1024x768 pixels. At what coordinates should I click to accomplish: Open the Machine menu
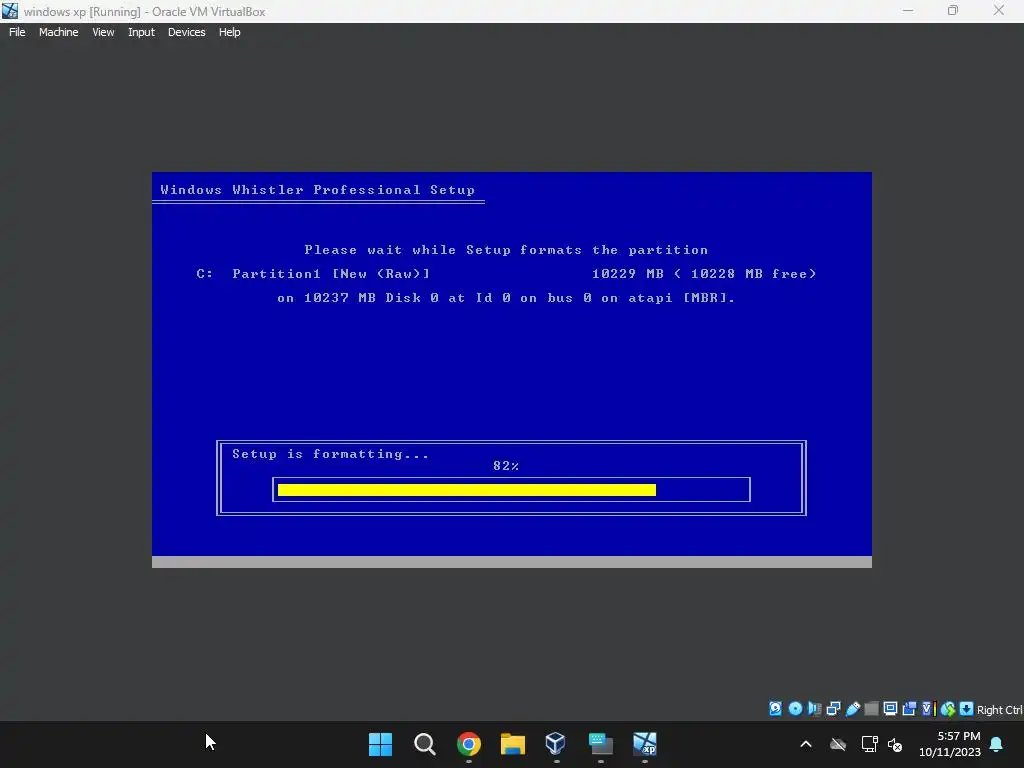(59, 32)
